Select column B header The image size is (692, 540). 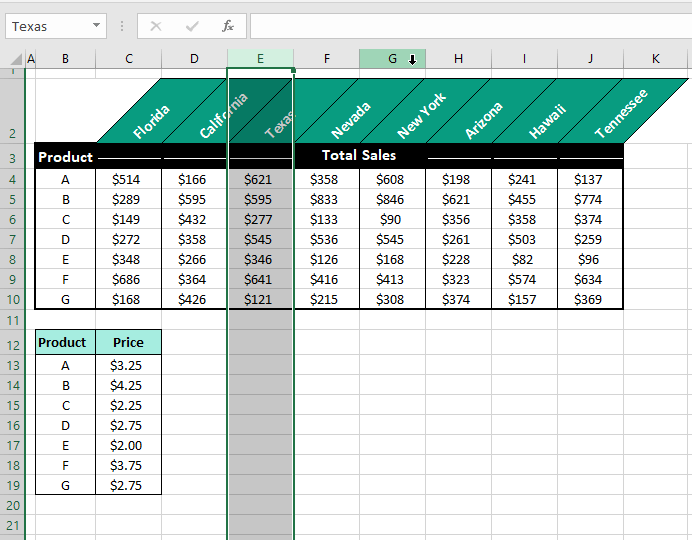click(x=65, y=59)
